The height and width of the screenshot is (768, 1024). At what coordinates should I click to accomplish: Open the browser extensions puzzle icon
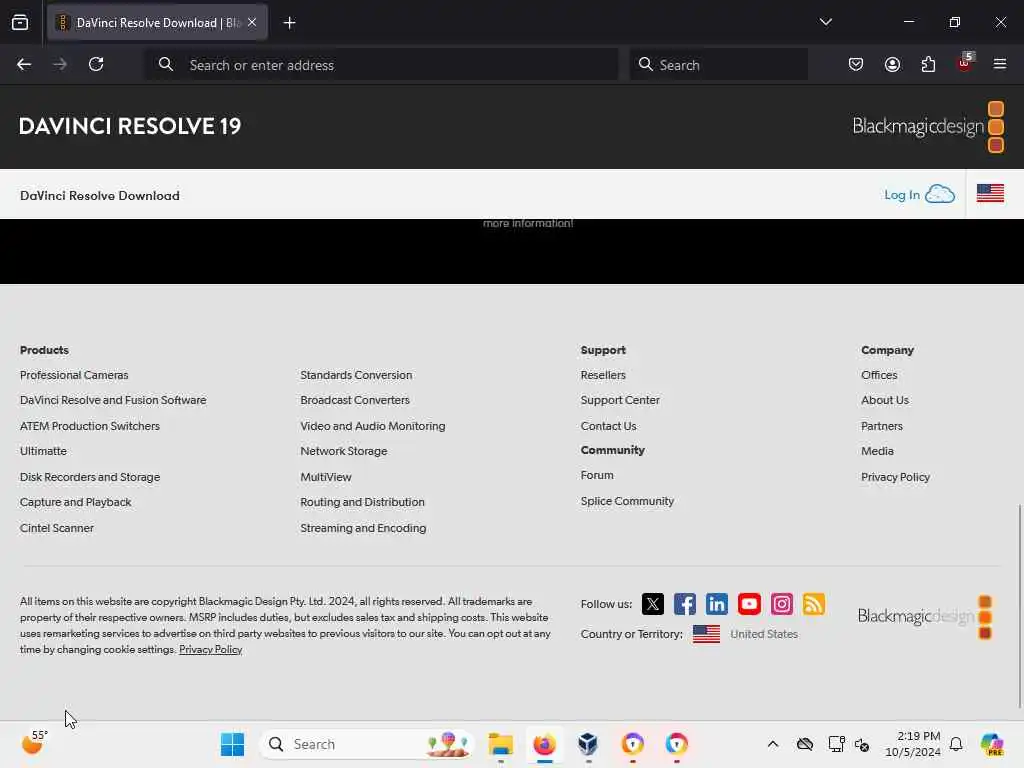click(x=928, y=64)
